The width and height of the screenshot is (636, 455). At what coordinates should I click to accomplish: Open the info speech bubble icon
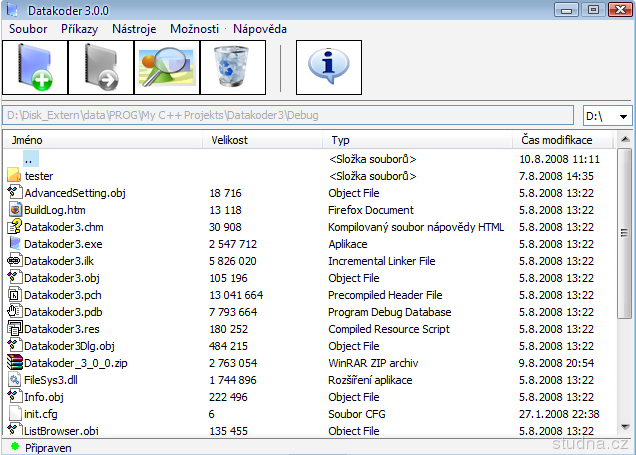click(x=329, y=68)
